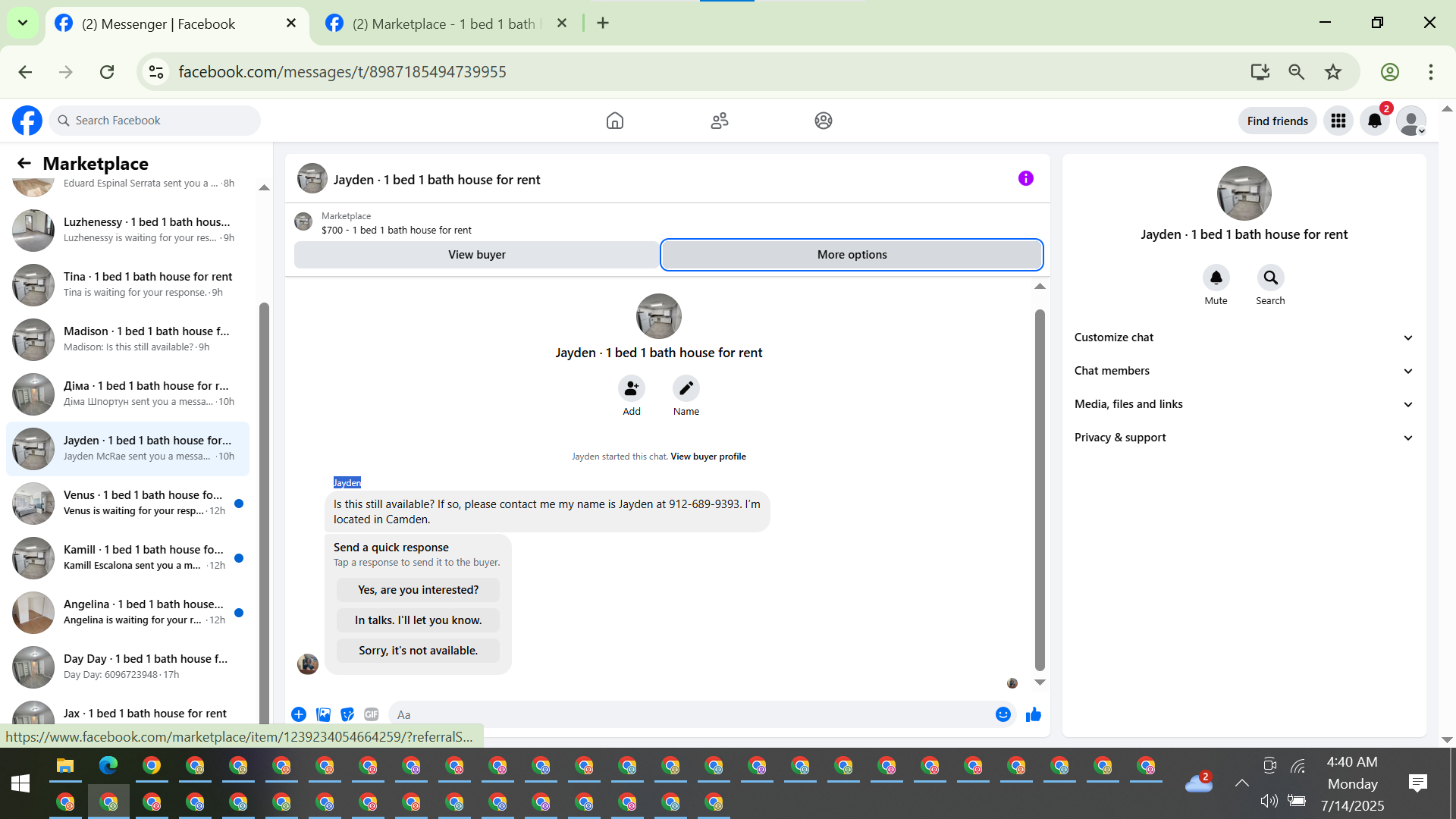
Task: Click the purple conversation info icon
Action: pos(1025,179)
